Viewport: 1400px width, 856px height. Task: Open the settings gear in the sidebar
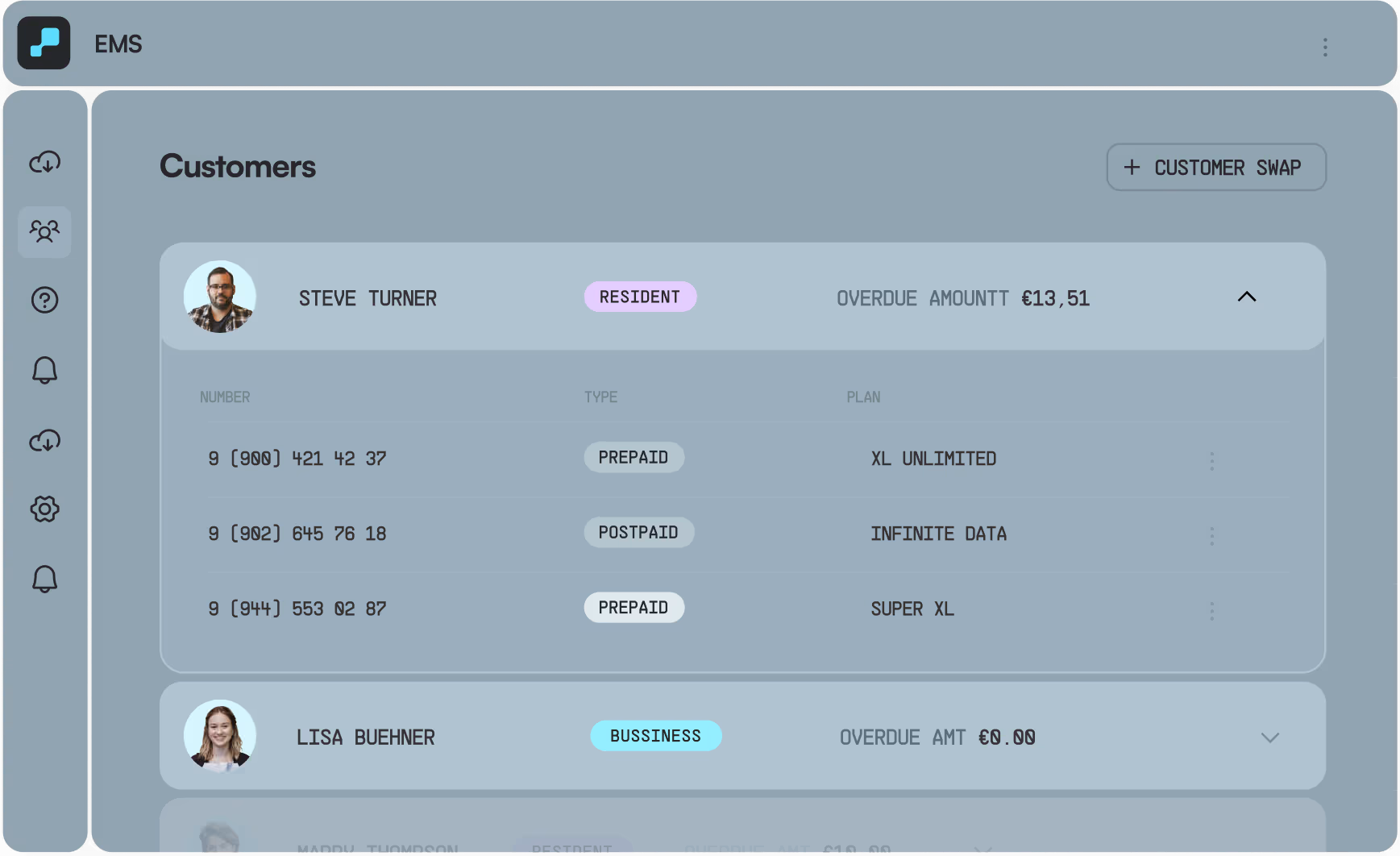point(44,509)
